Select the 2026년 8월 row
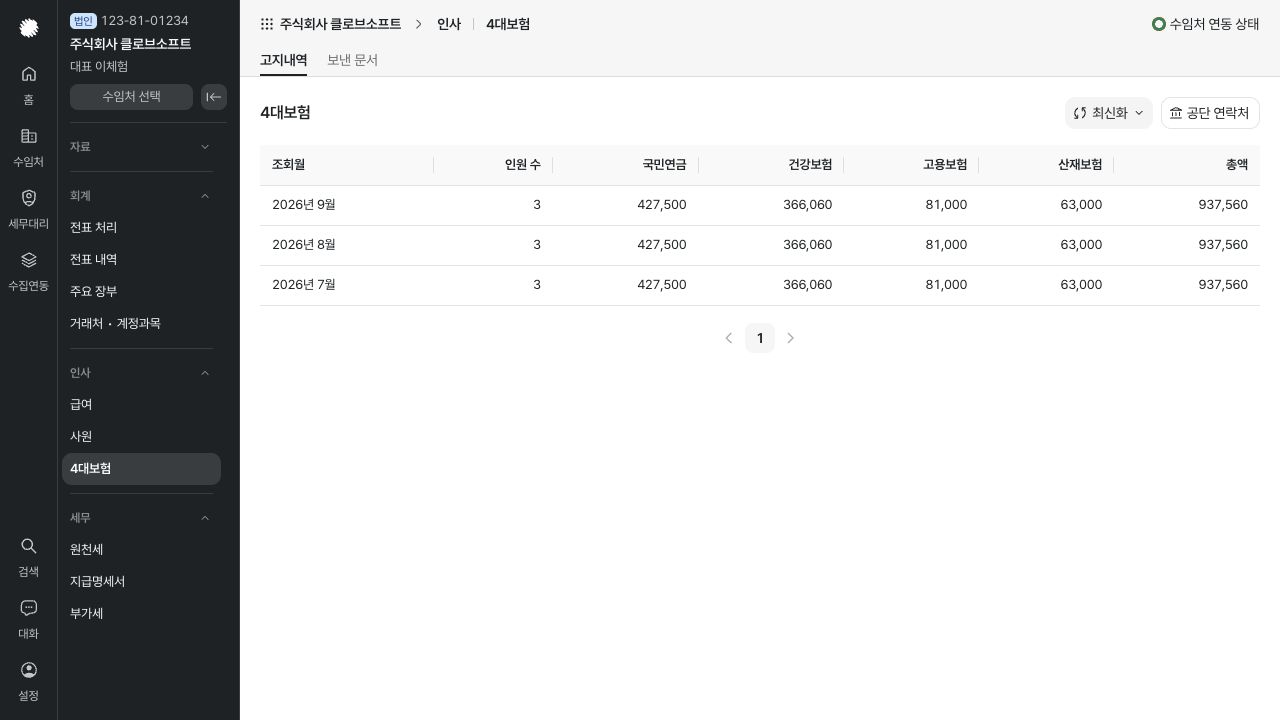 click(760, 245)
